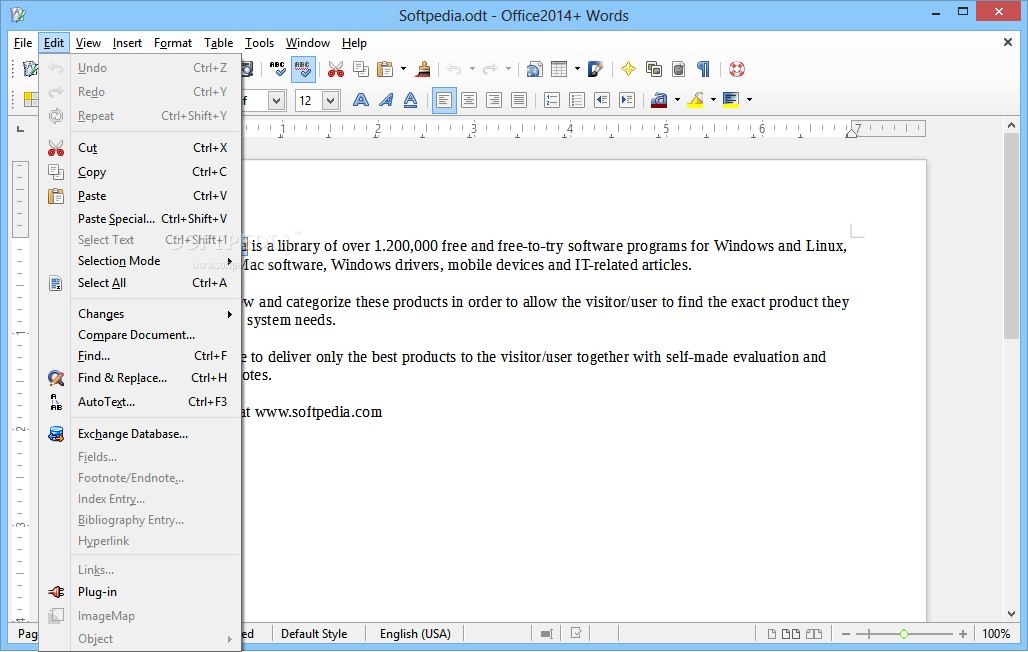Open the Tools menu
Screen dimensions: 1028x652
pyautogui.click(x=259, y=43)
